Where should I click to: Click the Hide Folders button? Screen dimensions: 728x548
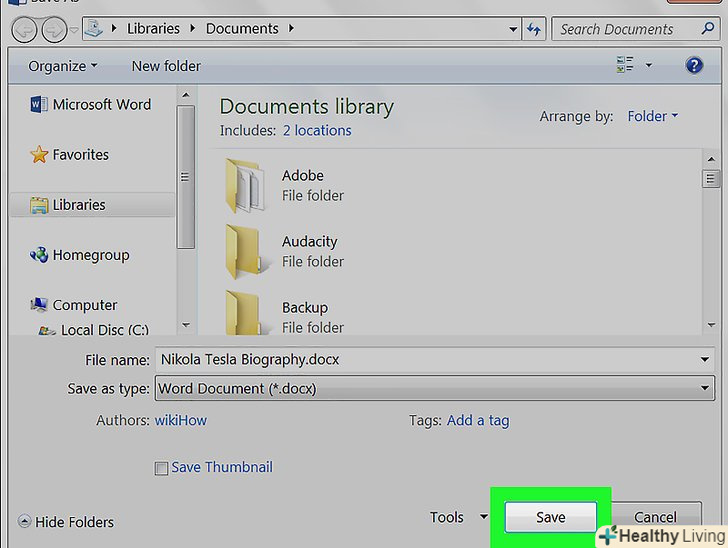coord(66,522)
